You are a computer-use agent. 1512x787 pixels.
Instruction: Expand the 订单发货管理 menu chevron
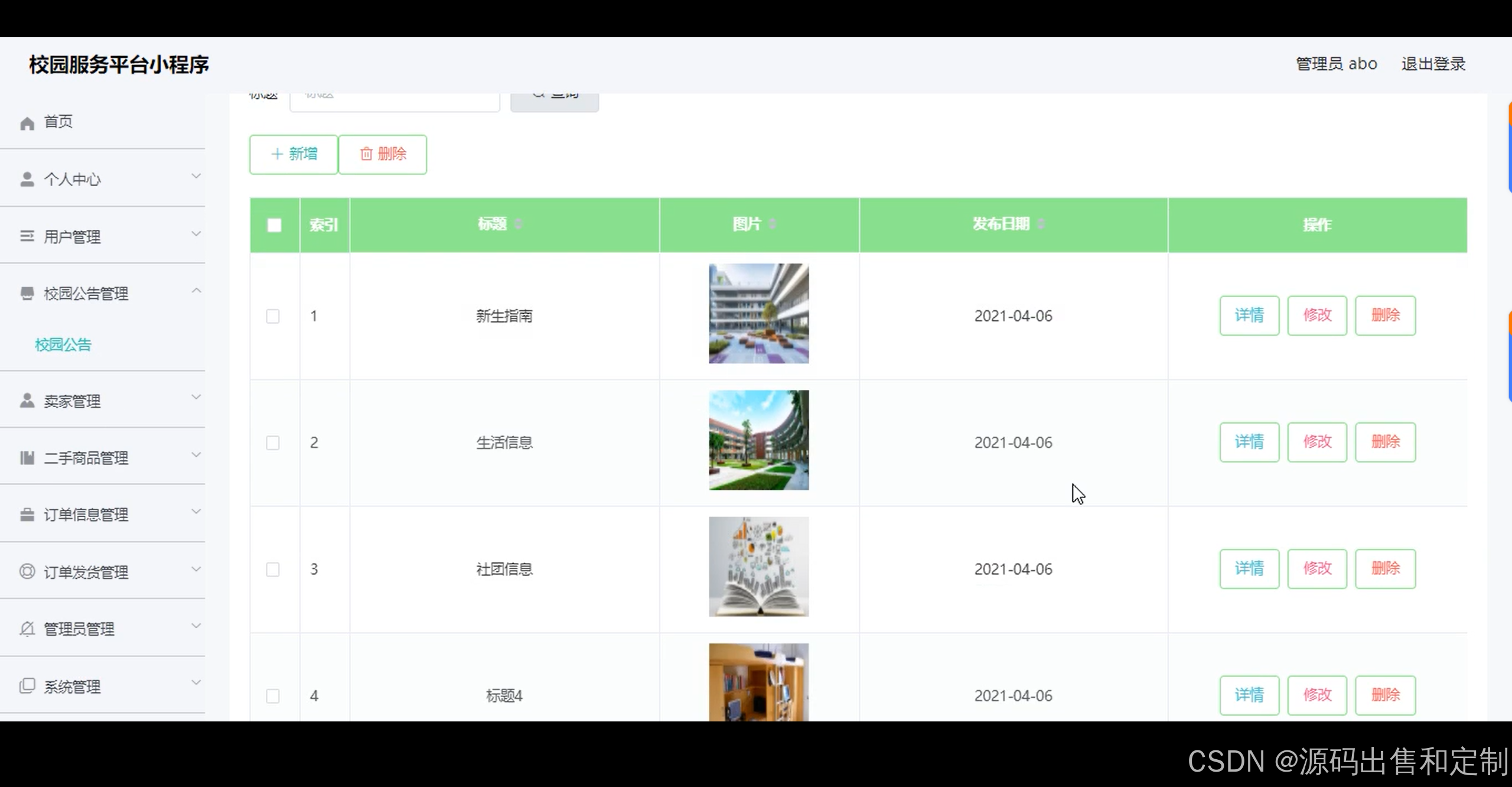pyautogui.click(x=196, y=569)
